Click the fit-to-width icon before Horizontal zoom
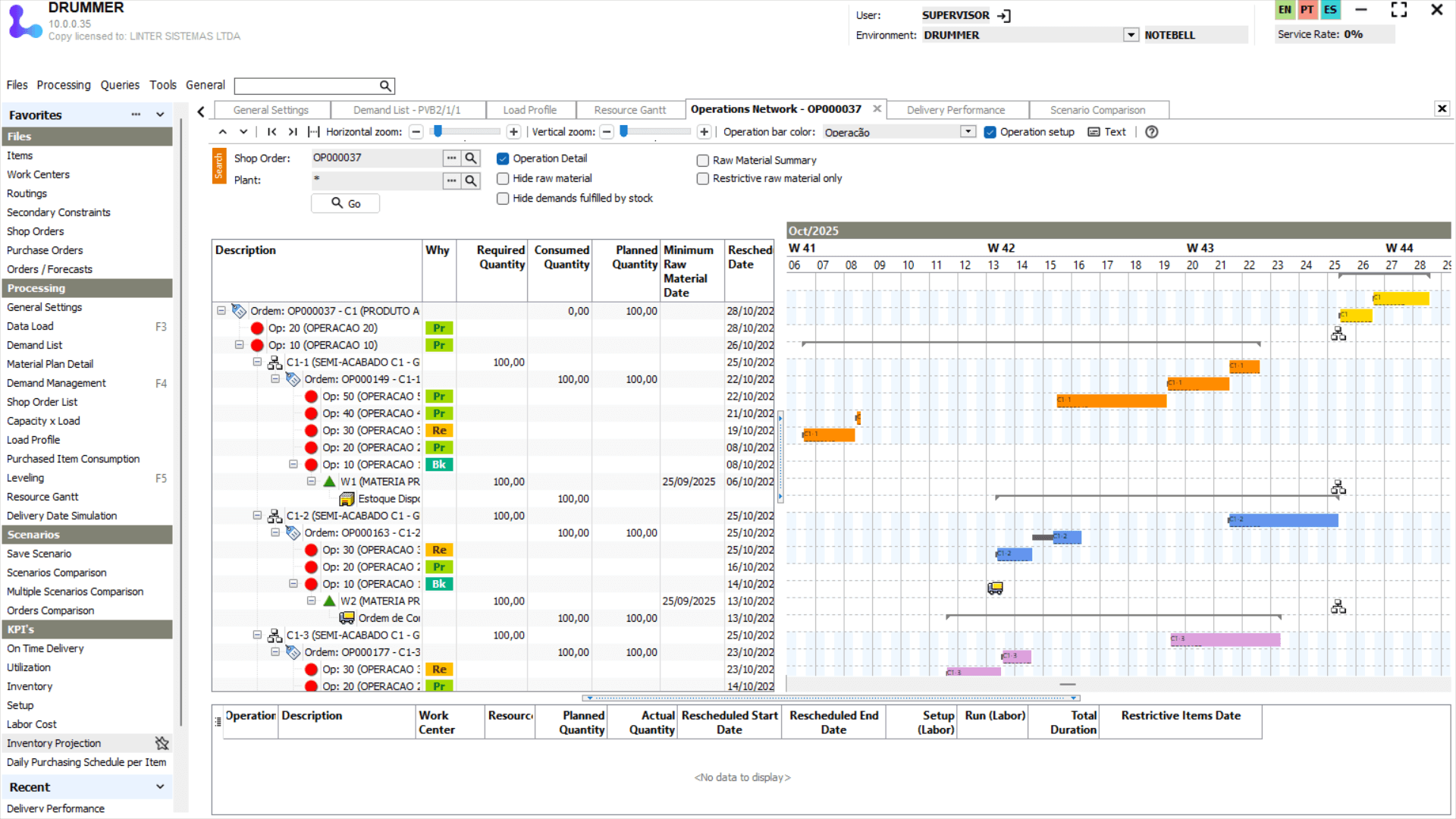The image size is (1456, 819). [x=313, y=132]
